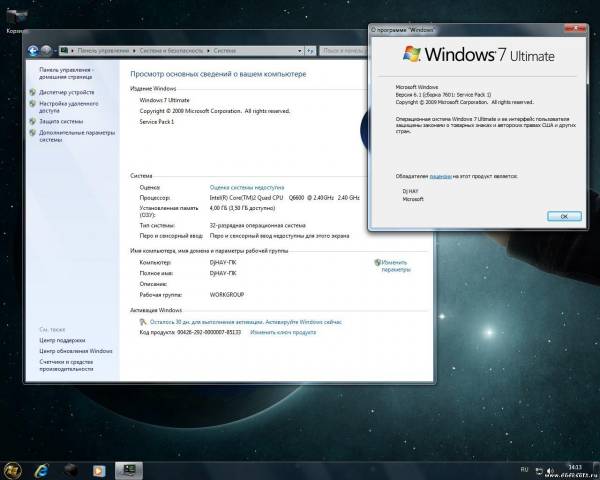Open recent pages dropdown beside Forward arrow
The image size is (600, 480).
click(55, 51)
